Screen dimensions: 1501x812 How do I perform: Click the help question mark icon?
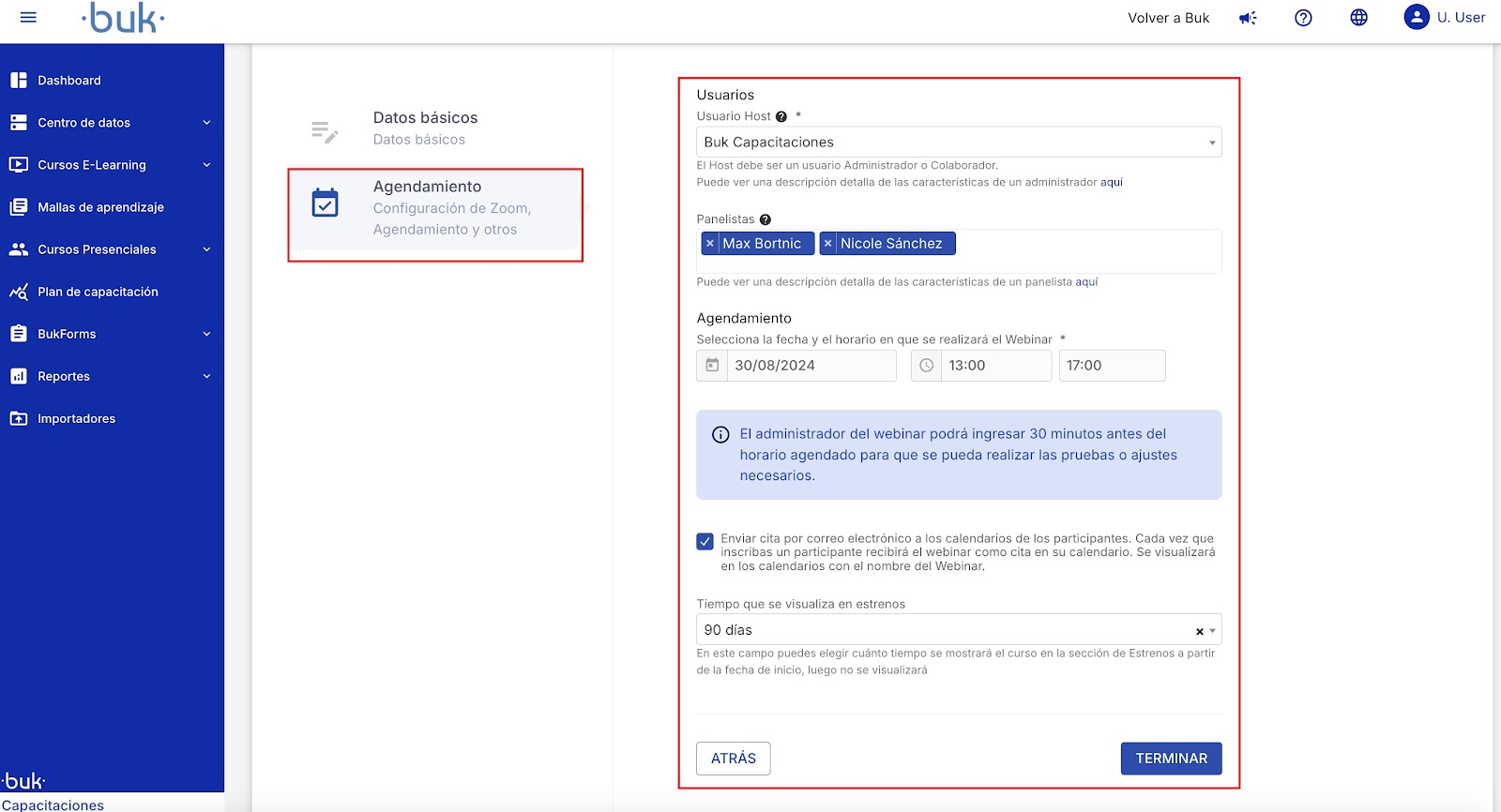[1303, 18]
